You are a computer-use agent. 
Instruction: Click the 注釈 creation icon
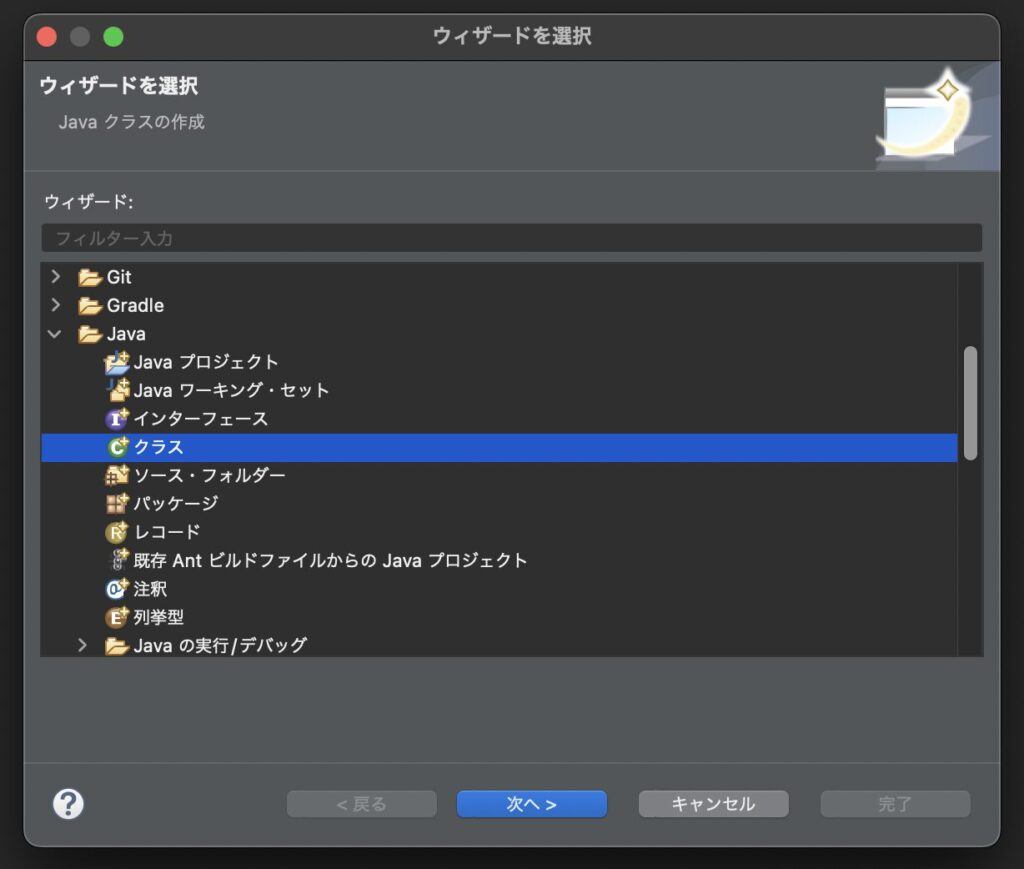(116, 589)
